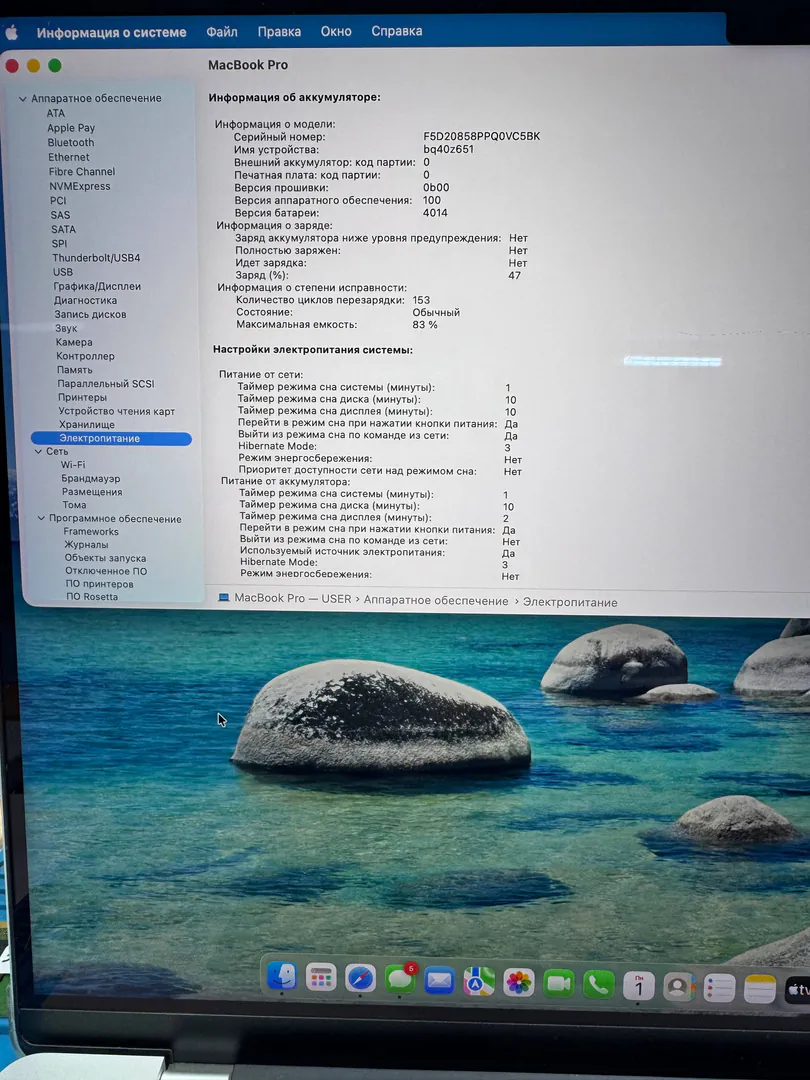The width and height of the screenshot is (810, 1080).
Task: Select NVMExpress in the sidebar
Action: (x=80, y=185)
